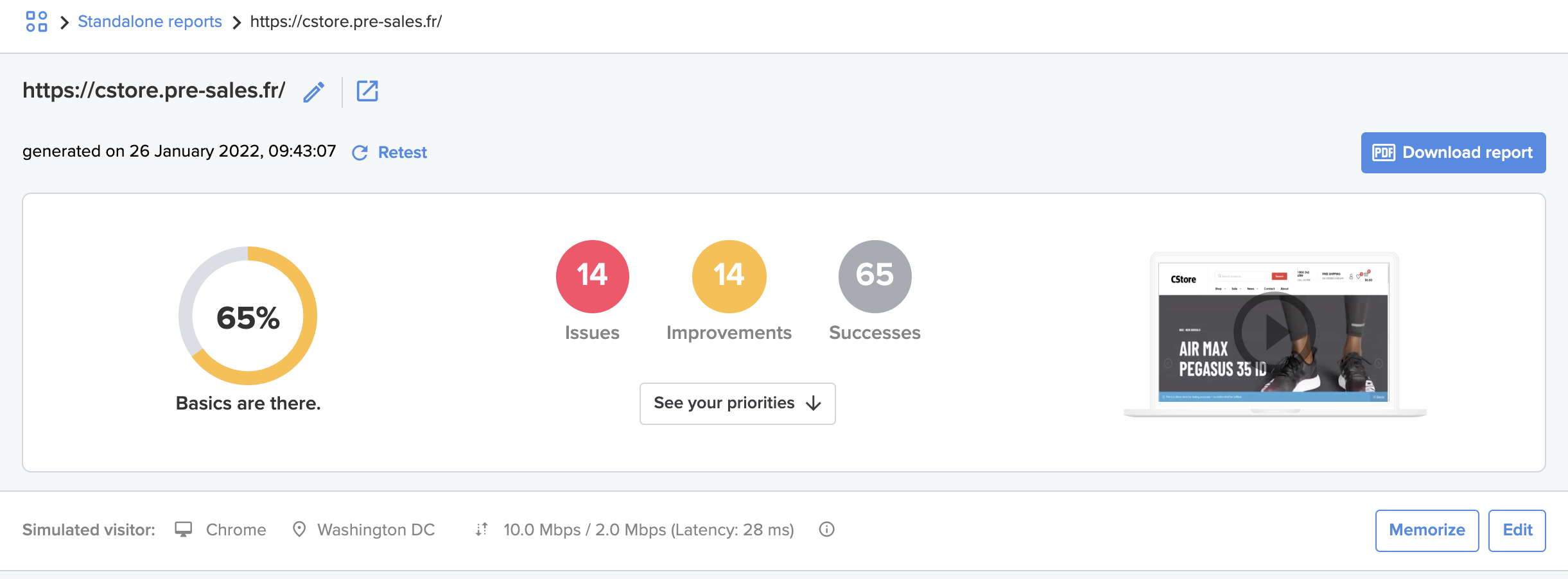Click the info icon beside the latency details
Viewport: 1568px width, 579px height.
click(827, 530)
